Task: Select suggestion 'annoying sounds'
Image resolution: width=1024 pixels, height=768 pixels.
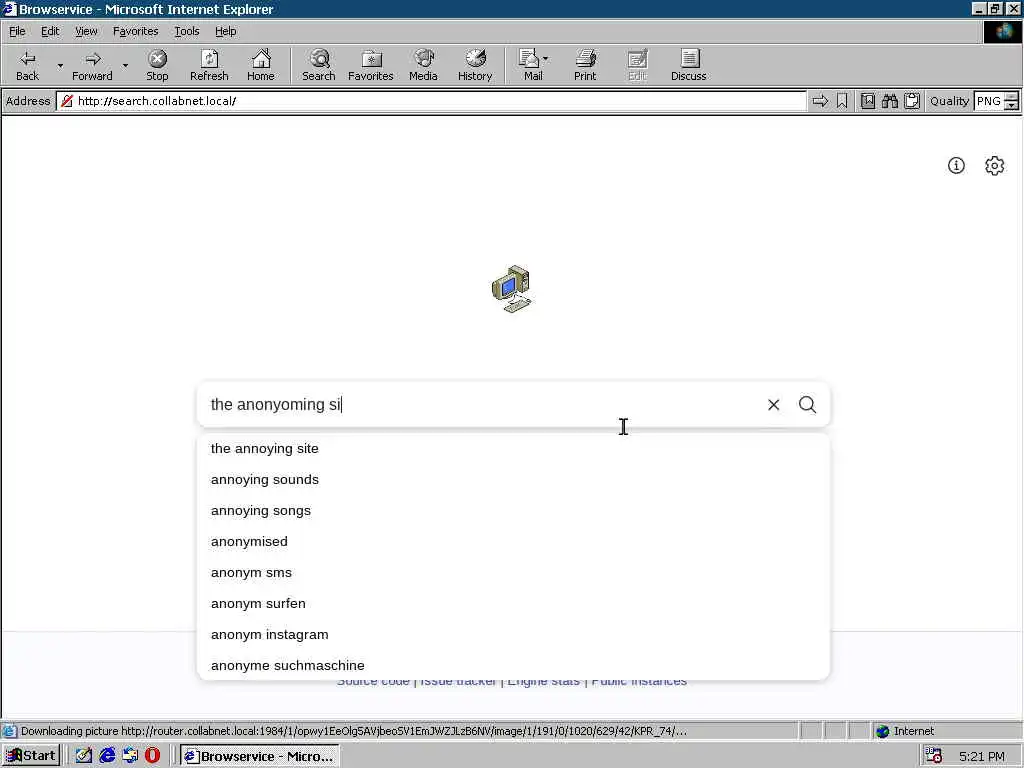Action: tap(513, 479)
